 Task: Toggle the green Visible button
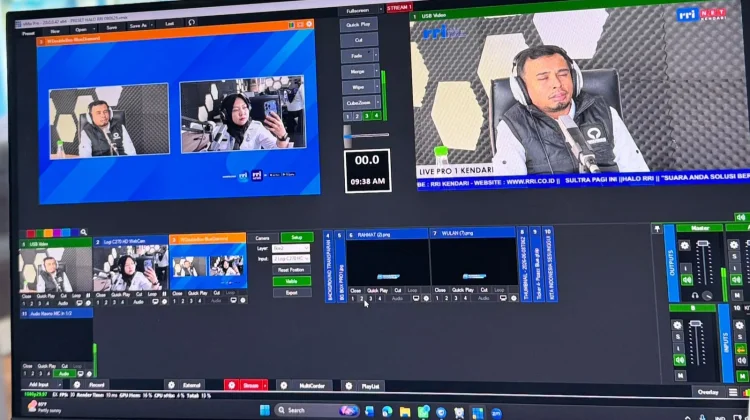[x=292, y=281]
